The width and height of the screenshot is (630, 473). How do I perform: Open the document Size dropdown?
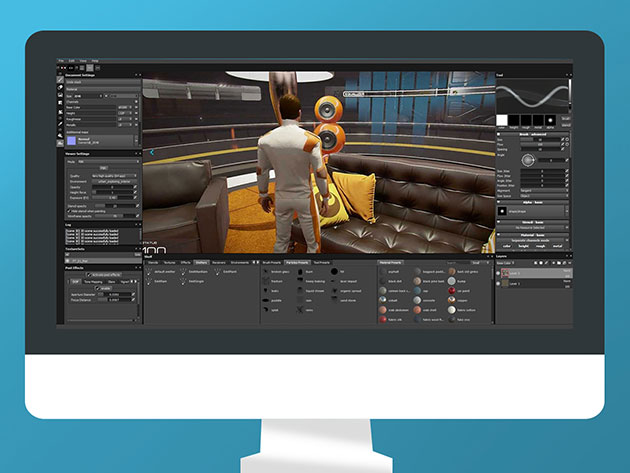tap(88, 96)
